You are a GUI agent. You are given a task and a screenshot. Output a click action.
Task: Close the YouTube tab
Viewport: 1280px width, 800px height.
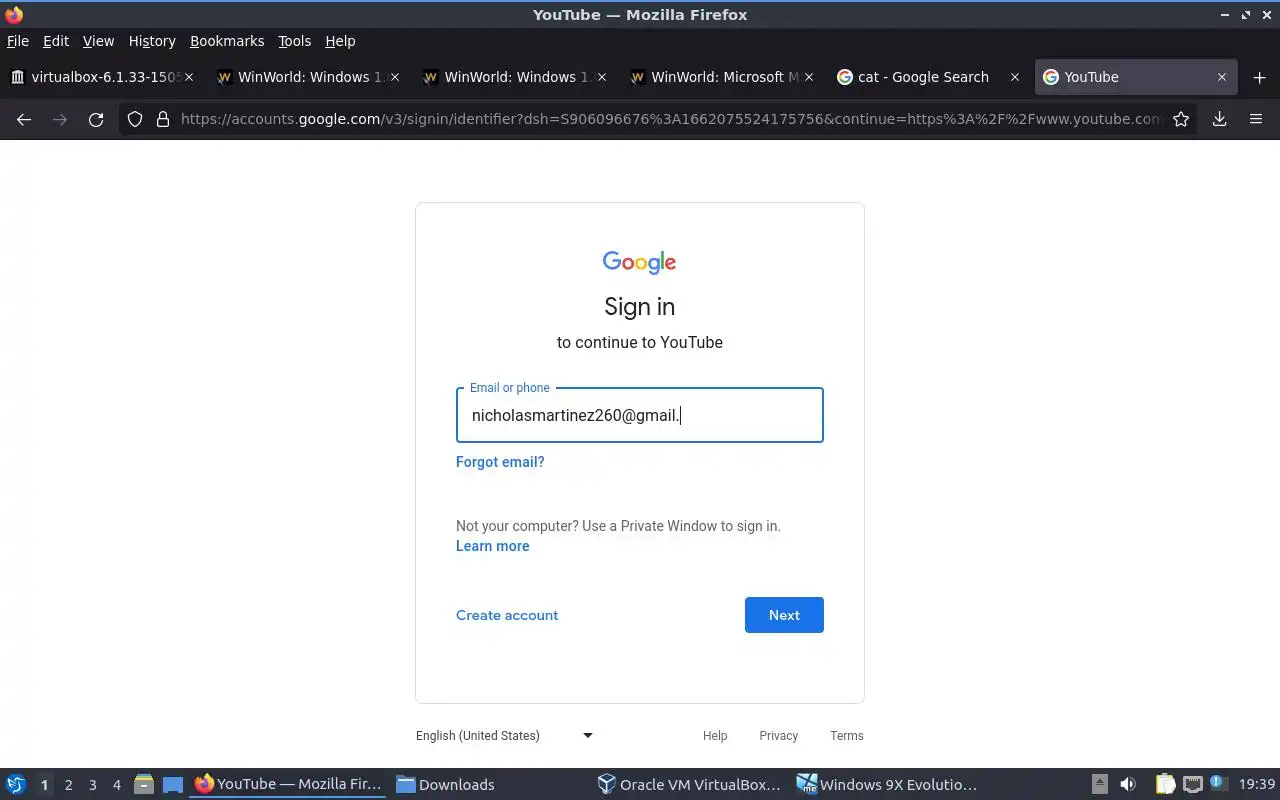click(x=1221, y=77)
